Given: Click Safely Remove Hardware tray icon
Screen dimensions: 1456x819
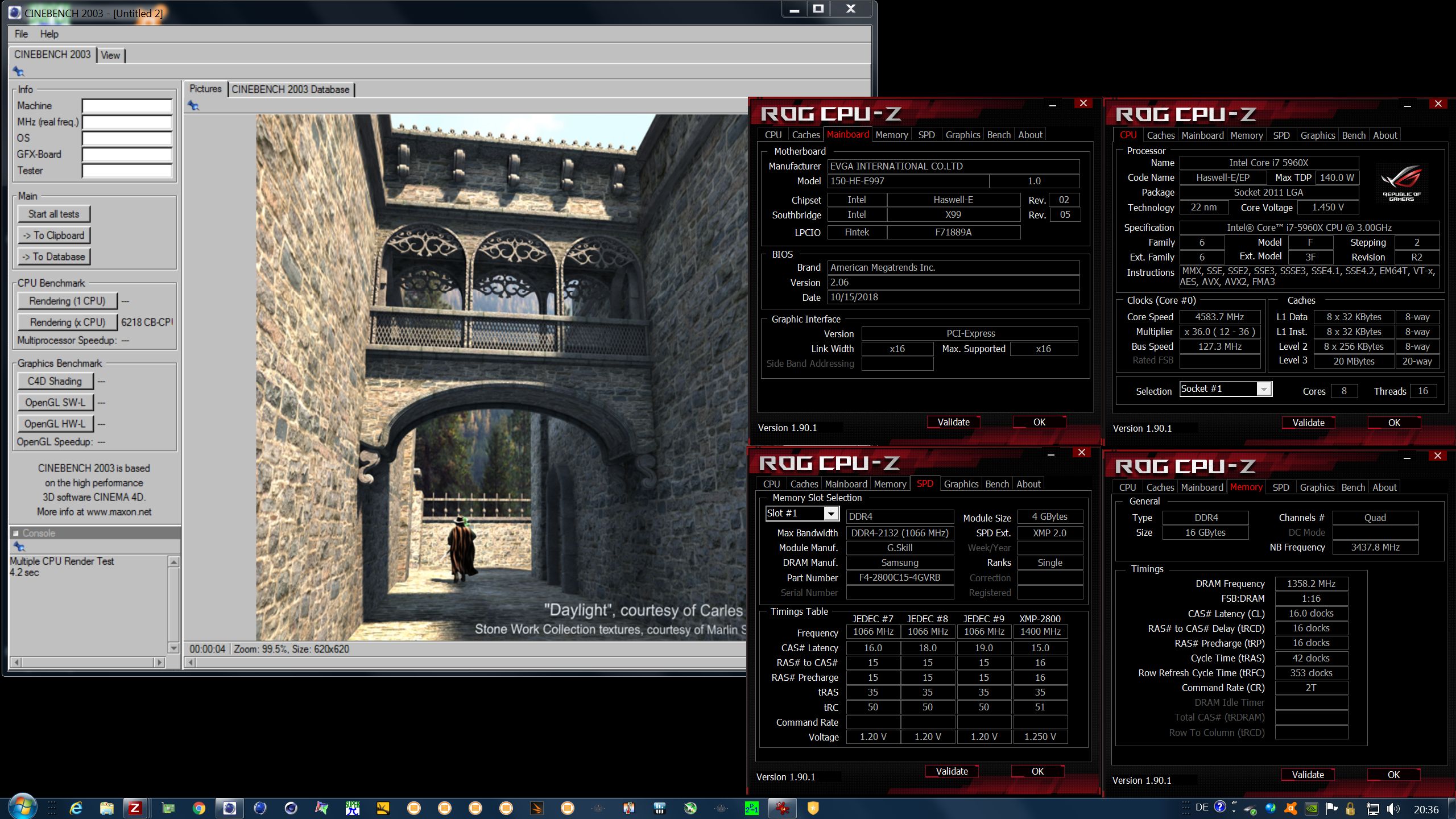Looking at the screenshot, I should pyautogui.click(x=1250, y=809).
